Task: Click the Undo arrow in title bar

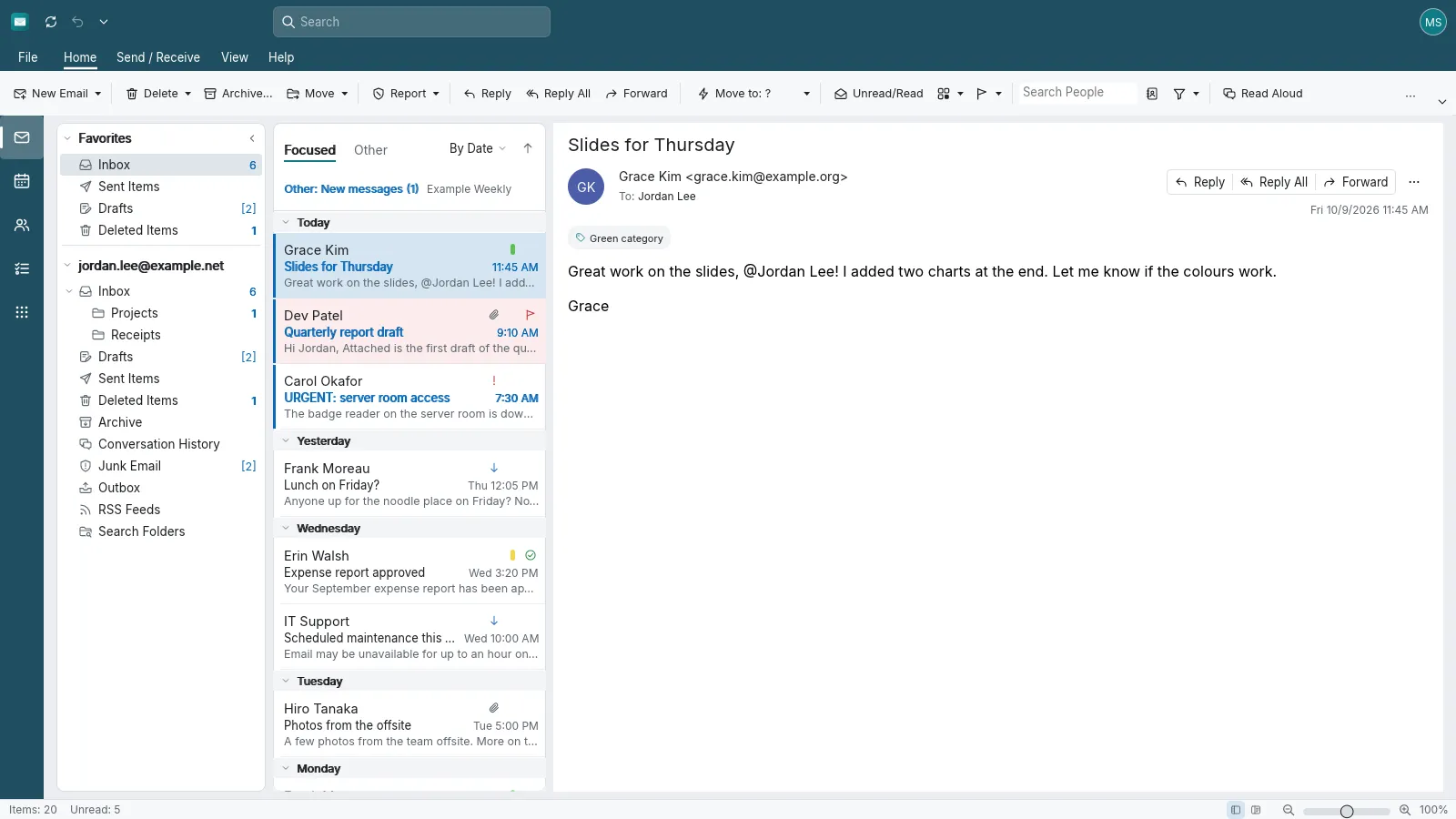Action: [x=77, y=22]
